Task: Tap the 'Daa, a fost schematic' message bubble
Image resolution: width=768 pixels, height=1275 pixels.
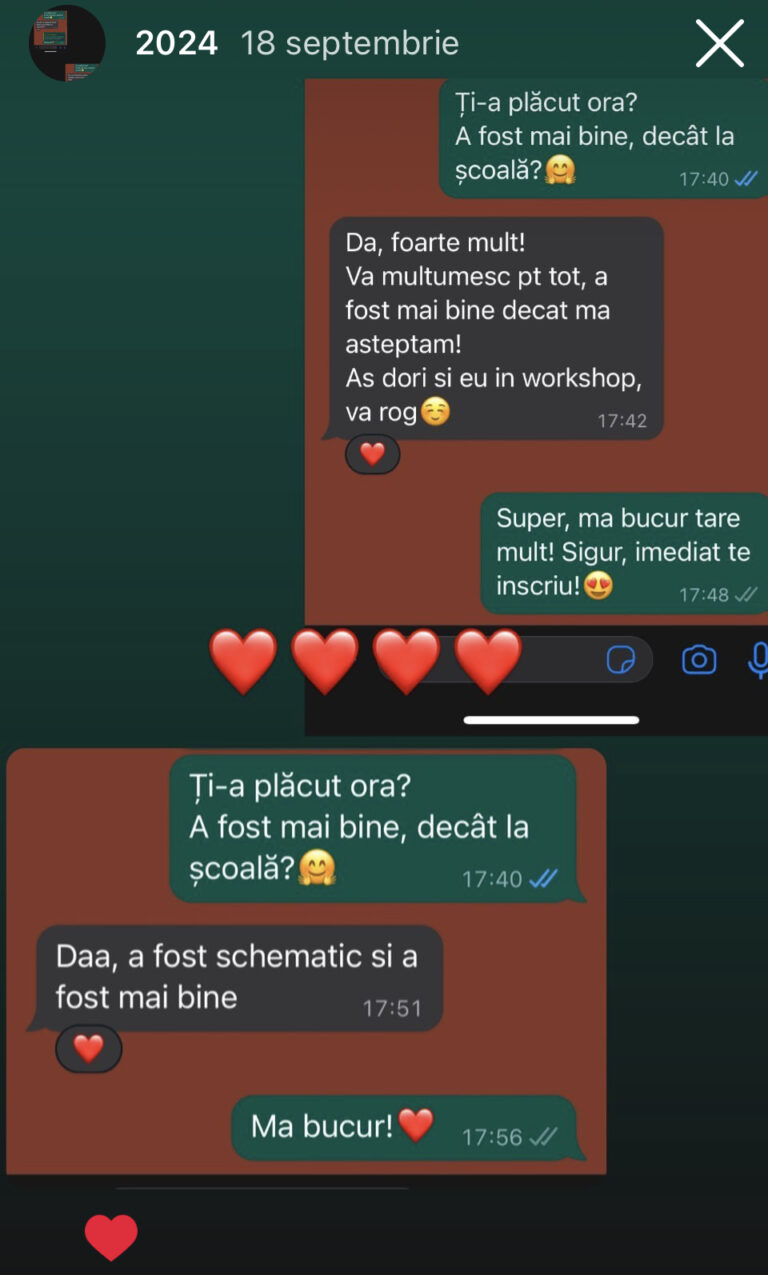Action: coord(238,978)
